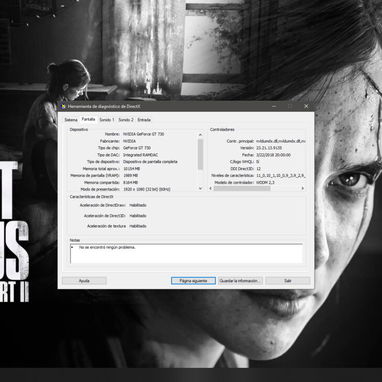The width and height of the screenshot is (382, 382).
Task: Click the 'Dispositivo de pantalla completa' value
Action: pos(150,162)
